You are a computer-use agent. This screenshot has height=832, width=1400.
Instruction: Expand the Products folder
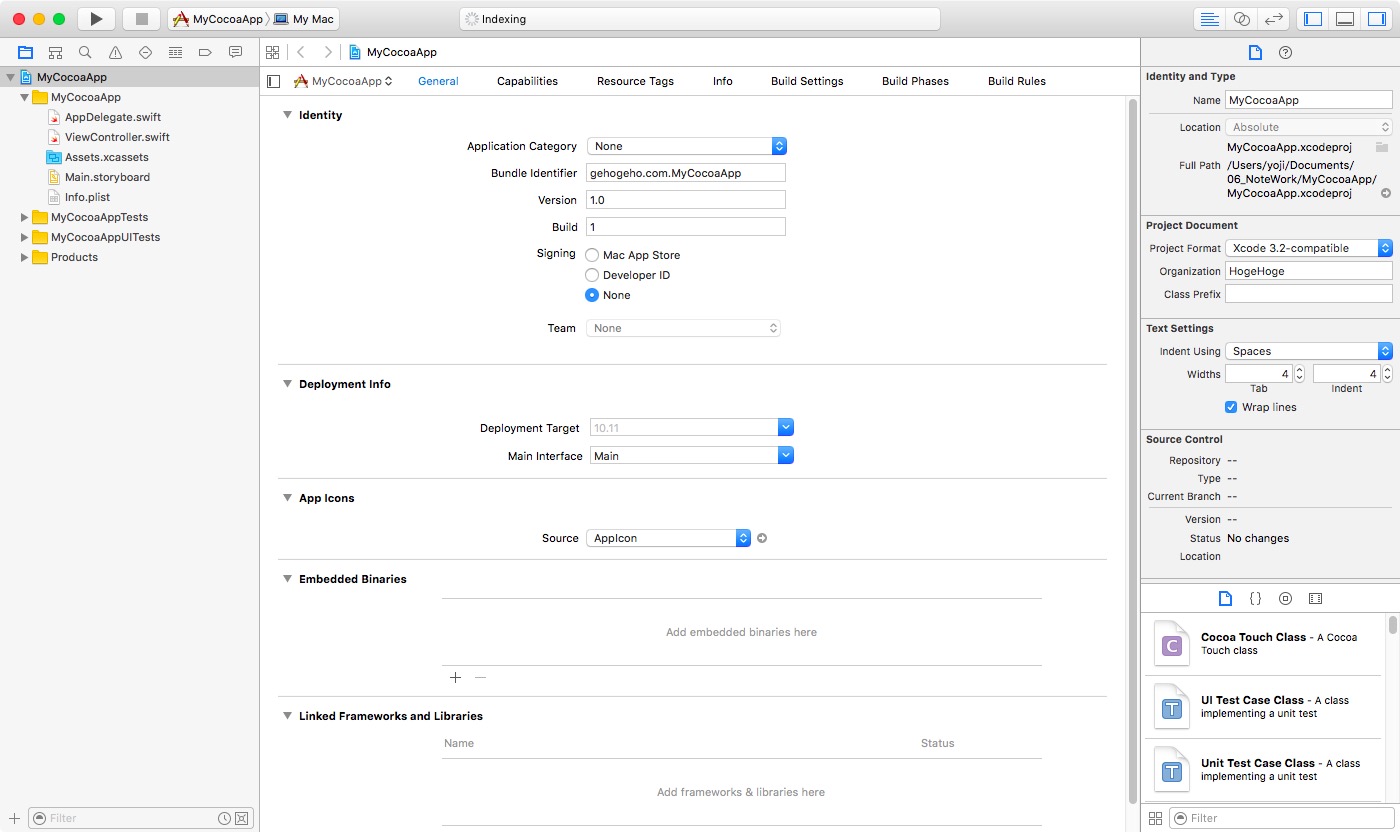[x=24, y=257]
